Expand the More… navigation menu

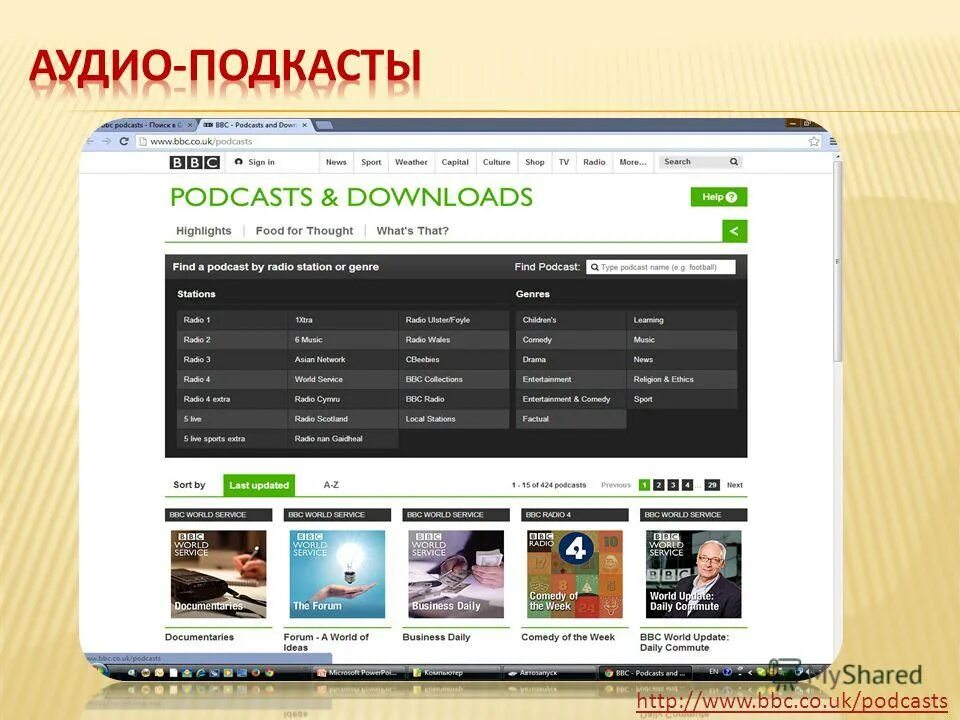633,162
